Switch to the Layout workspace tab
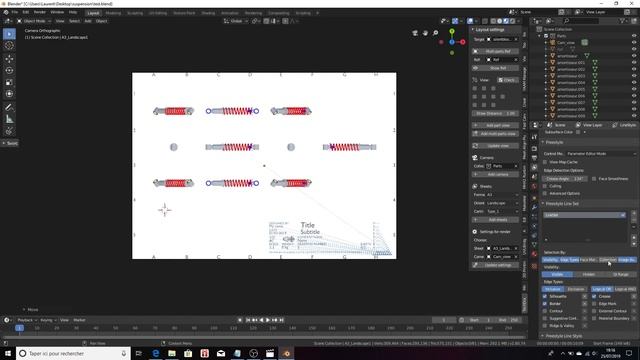Image resolution: width=640 pixels, height=360 pixels. [x=93, y=13]
